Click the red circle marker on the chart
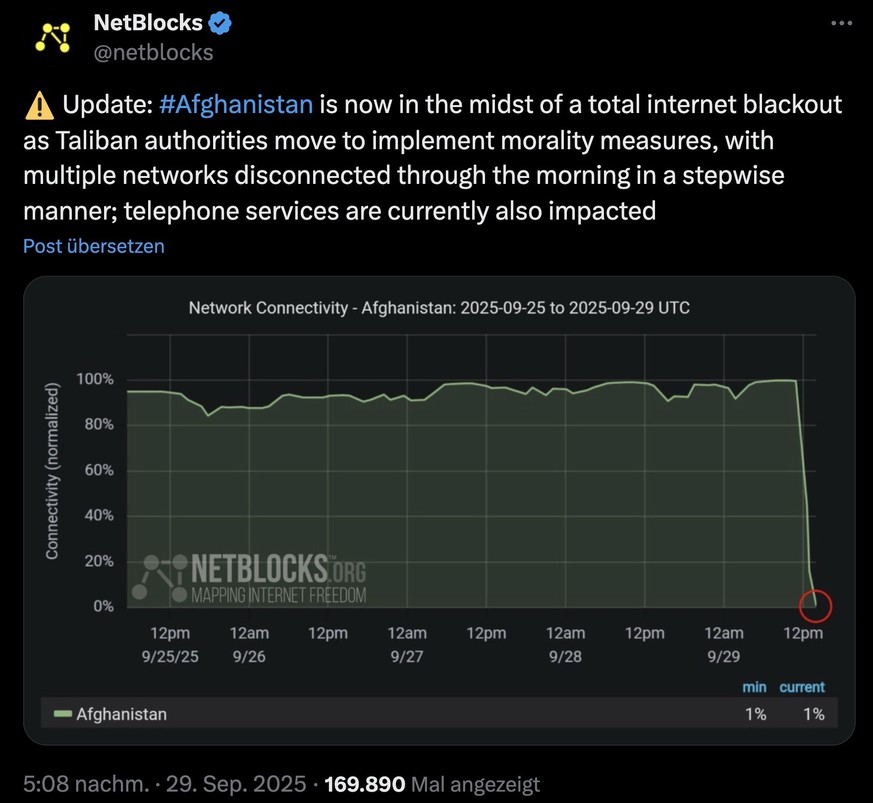This screenshot has width=873, height=803. [x=816, y=605]
